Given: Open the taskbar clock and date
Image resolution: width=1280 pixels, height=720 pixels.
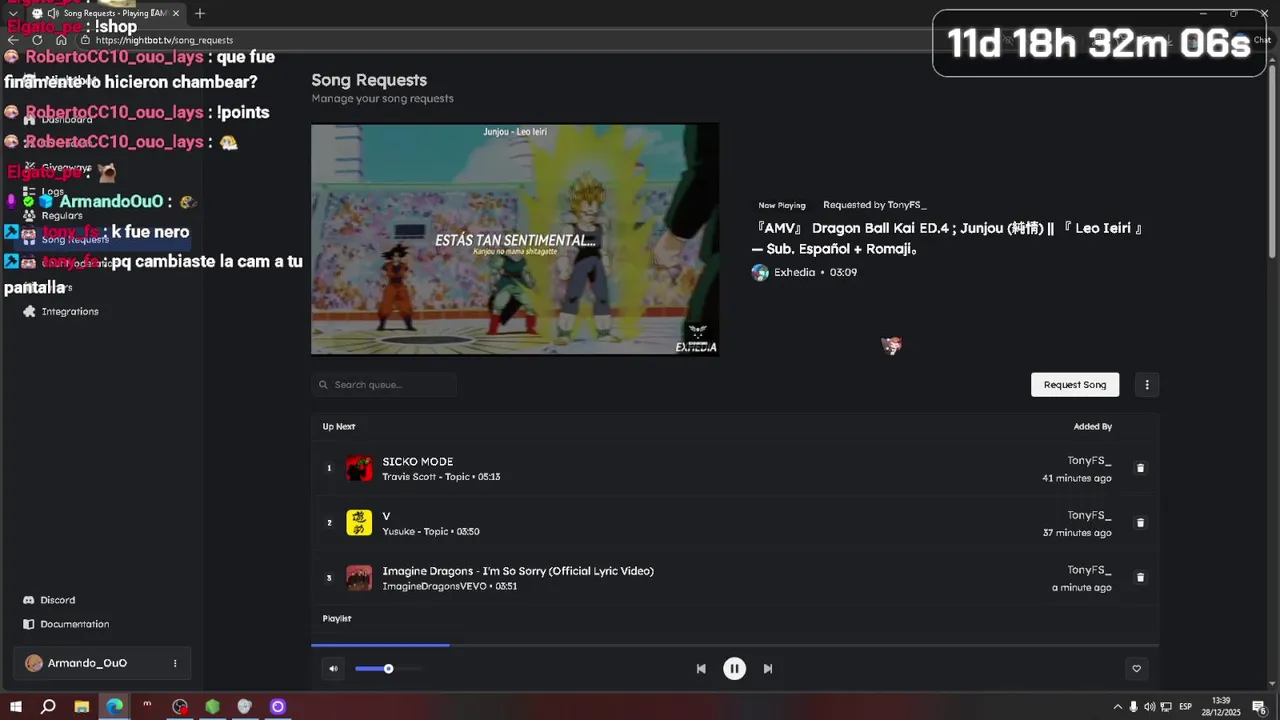Looking at the screenshot, I should tap(1221, 707).
